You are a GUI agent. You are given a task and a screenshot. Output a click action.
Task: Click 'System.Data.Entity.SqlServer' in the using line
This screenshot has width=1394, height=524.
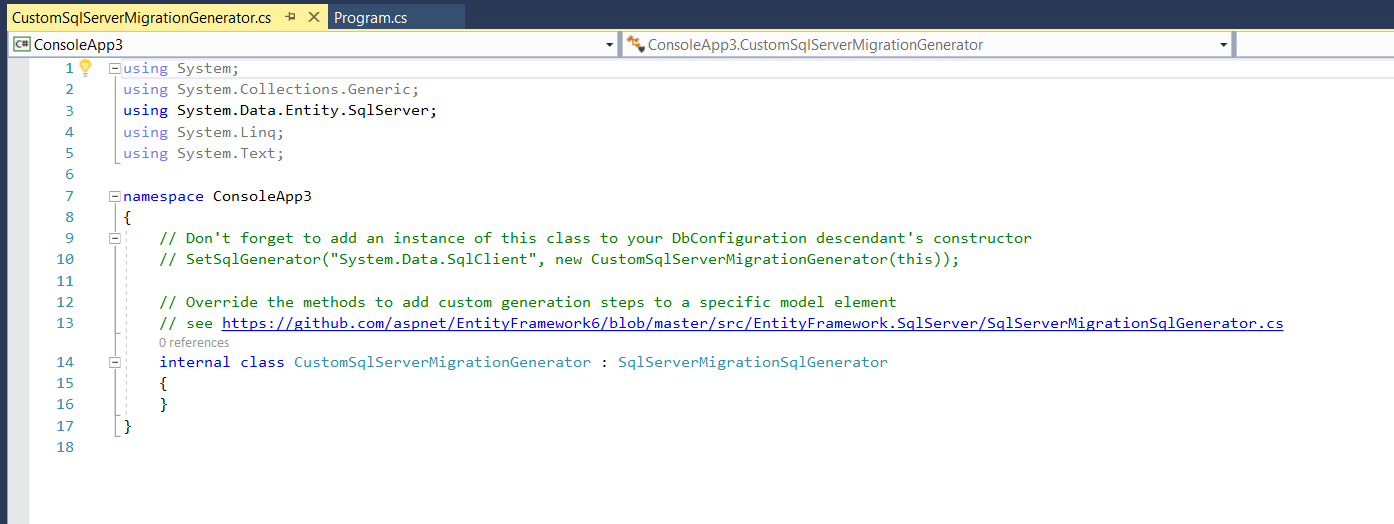(x=303, y=111)
